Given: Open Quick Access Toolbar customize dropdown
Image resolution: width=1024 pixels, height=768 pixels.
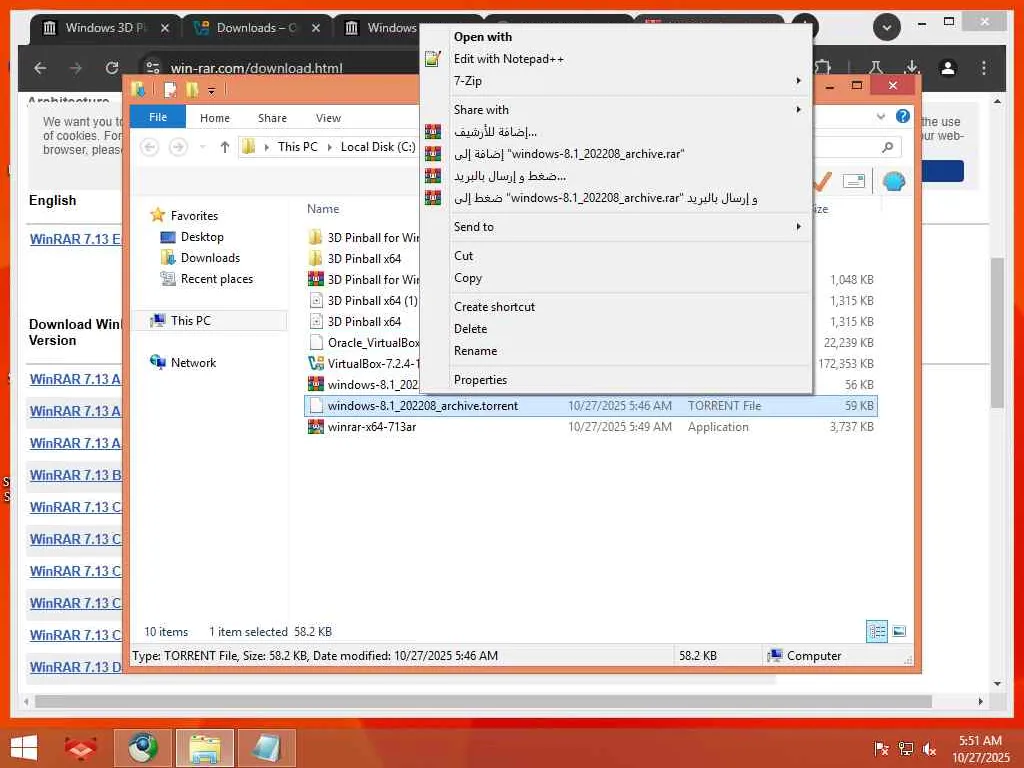Looking at the screenshot, I should (212, 91).
